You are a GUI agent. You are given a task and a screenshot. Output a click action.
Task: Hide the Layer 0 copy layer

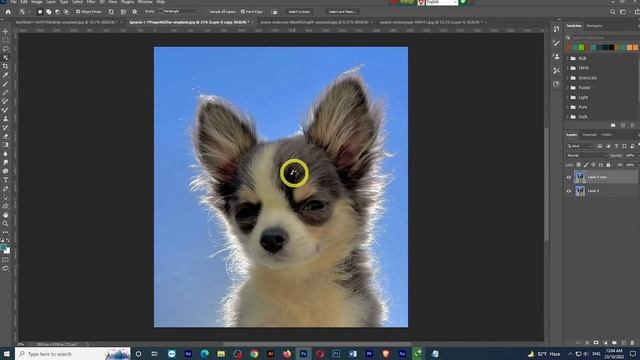click(569, 177)
